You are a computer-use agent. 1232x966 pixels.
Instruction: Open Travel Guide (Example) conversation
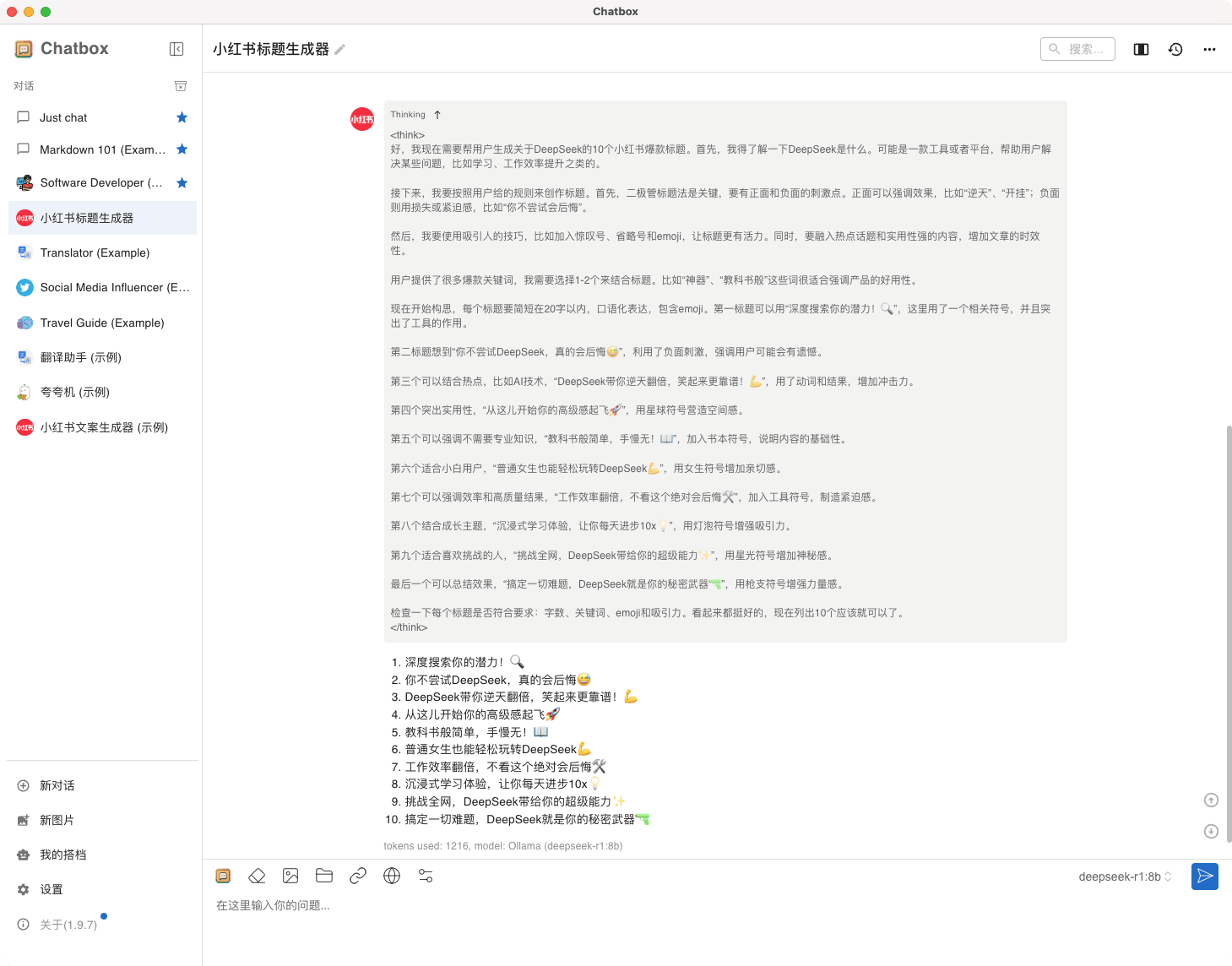[x=102, y=323]
